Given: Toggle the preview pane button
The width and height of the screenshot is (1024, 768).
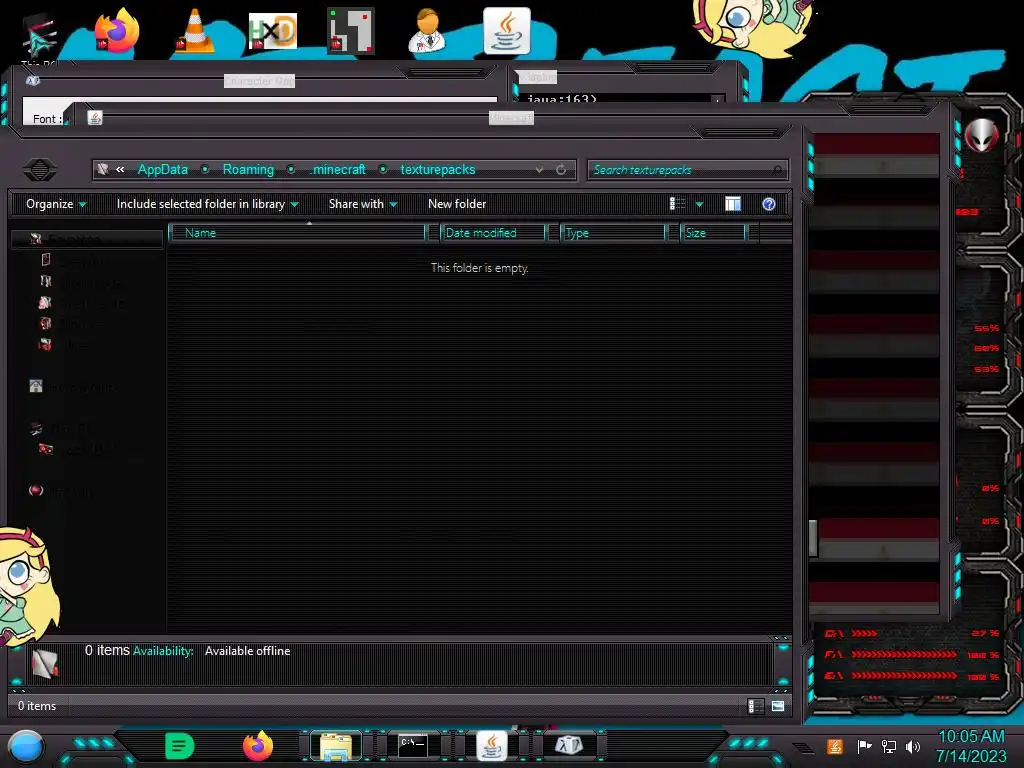Looking at the screenshot, I should pos(733,204).
